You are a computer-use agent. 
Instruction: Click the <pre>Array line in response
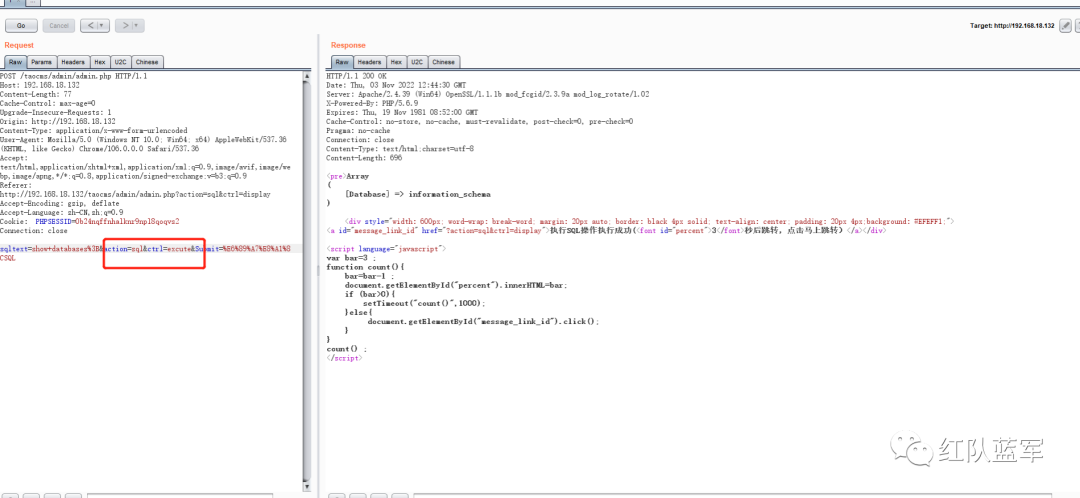point(348,176)
